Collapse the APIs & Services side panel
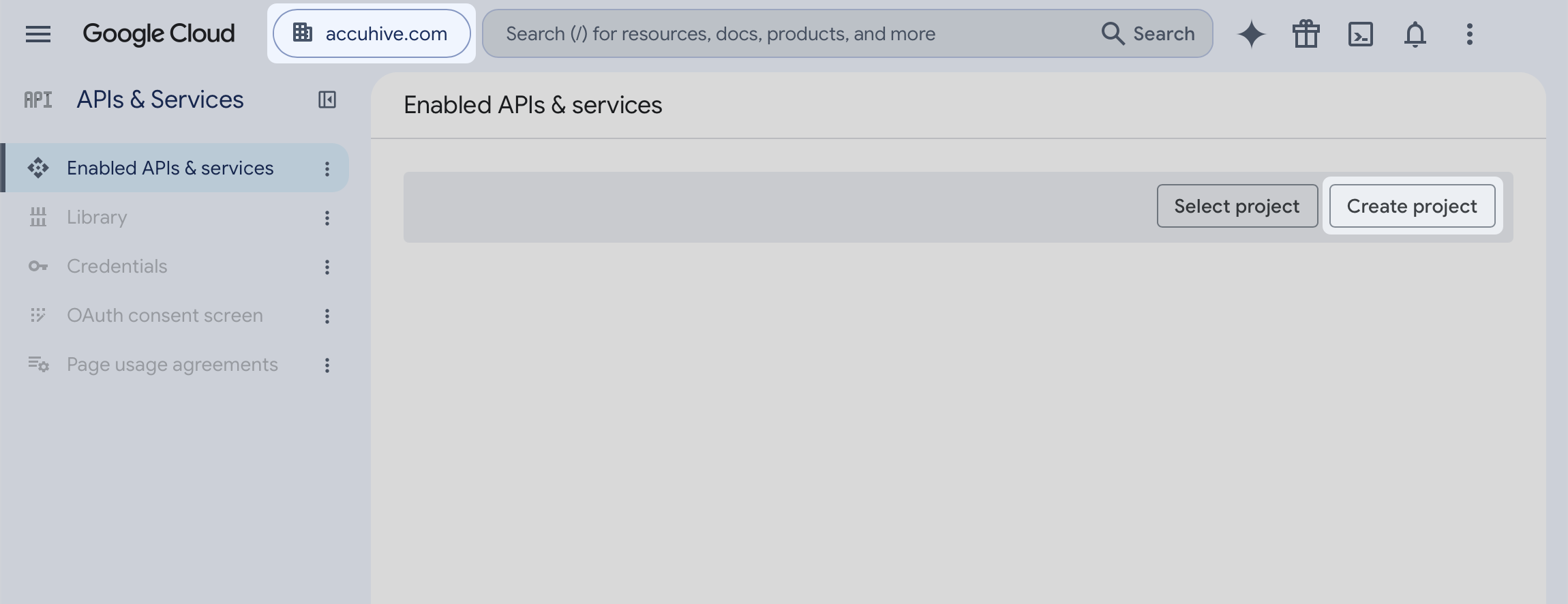The width and height of the screenshot is (1568, 604). point(327,100)
